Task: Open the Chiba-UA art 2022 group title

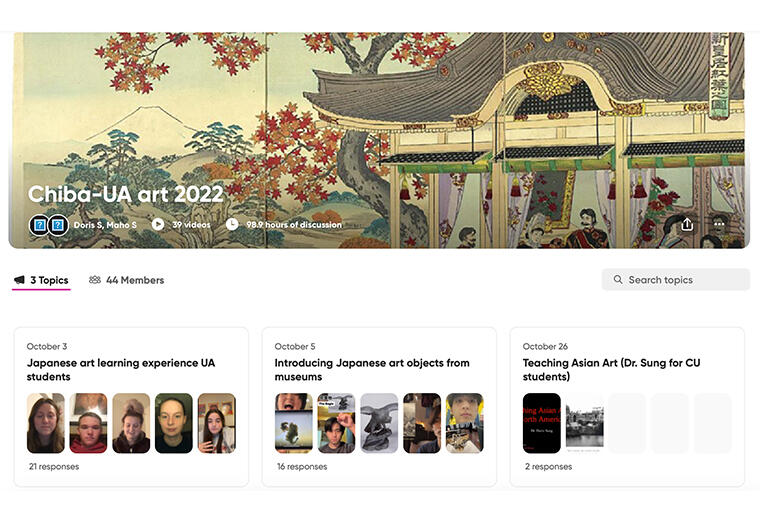Action: click(126, 194)
